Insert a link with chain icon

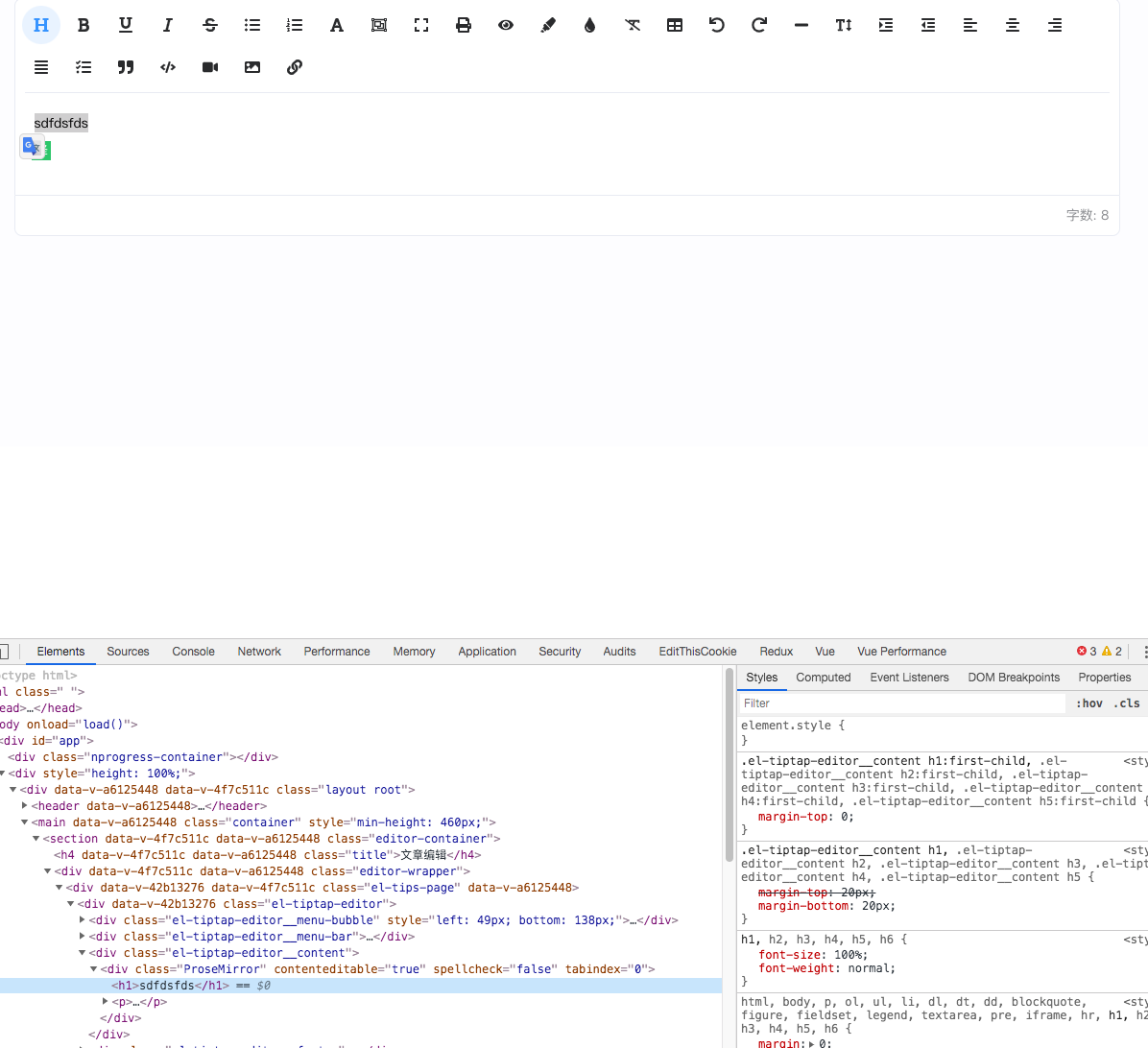[295, 67]
